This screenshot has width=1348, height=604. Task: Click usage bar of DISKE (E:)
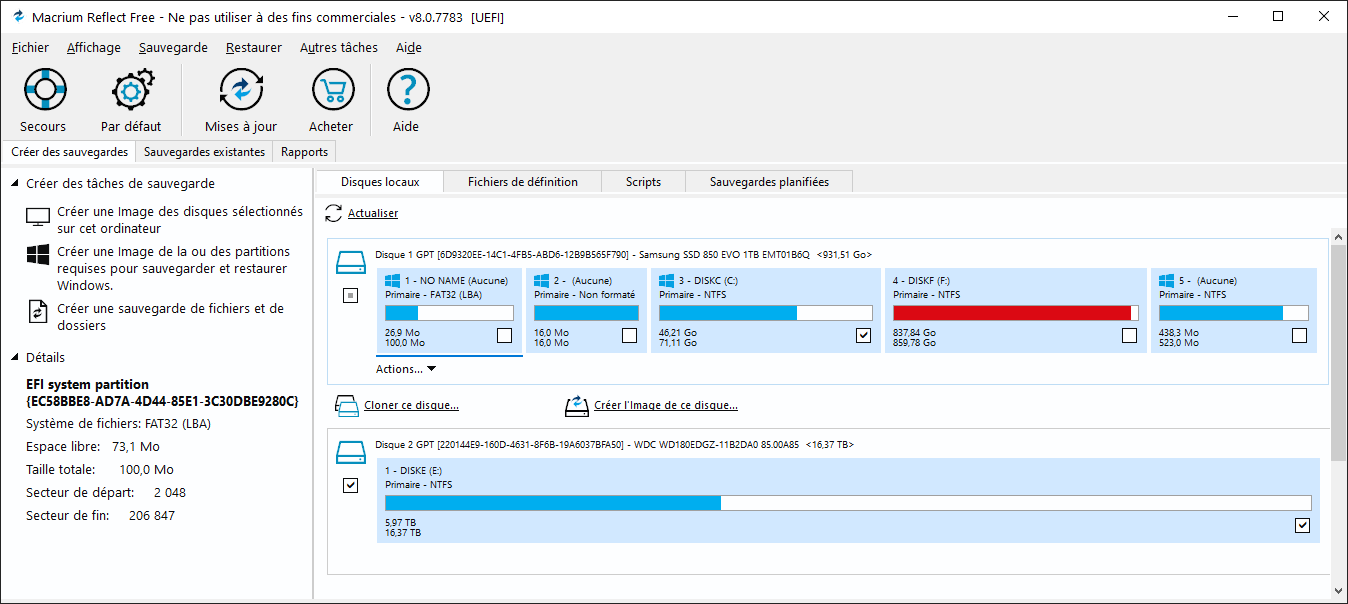click(x=848, y=503)
